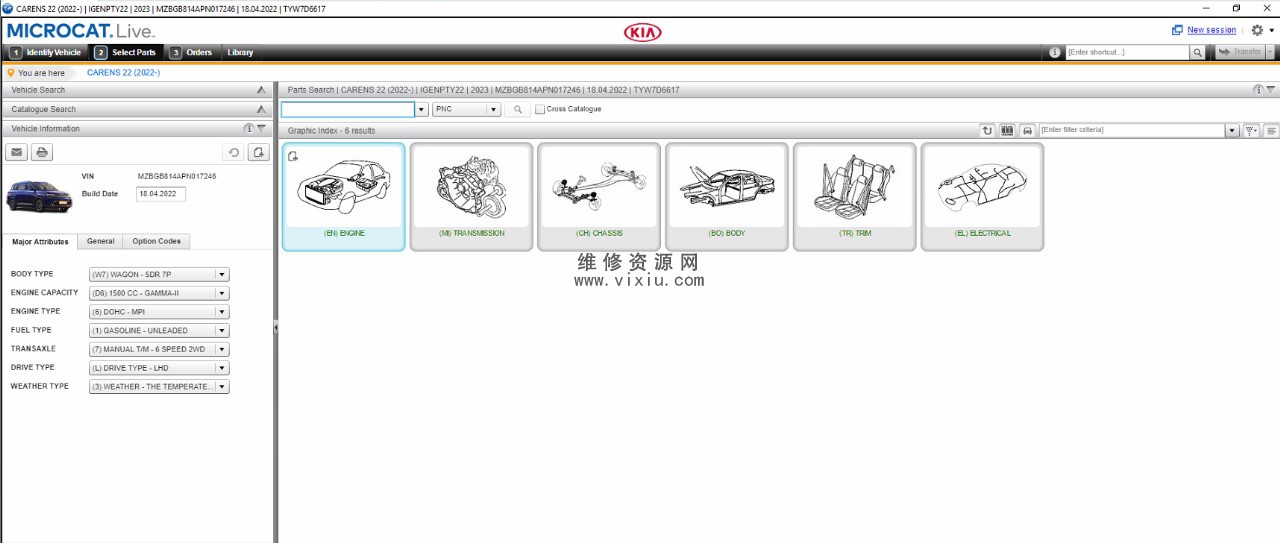Click the location pin next to 'You are here'
The image size is (1280, 543).
(10, 72)
